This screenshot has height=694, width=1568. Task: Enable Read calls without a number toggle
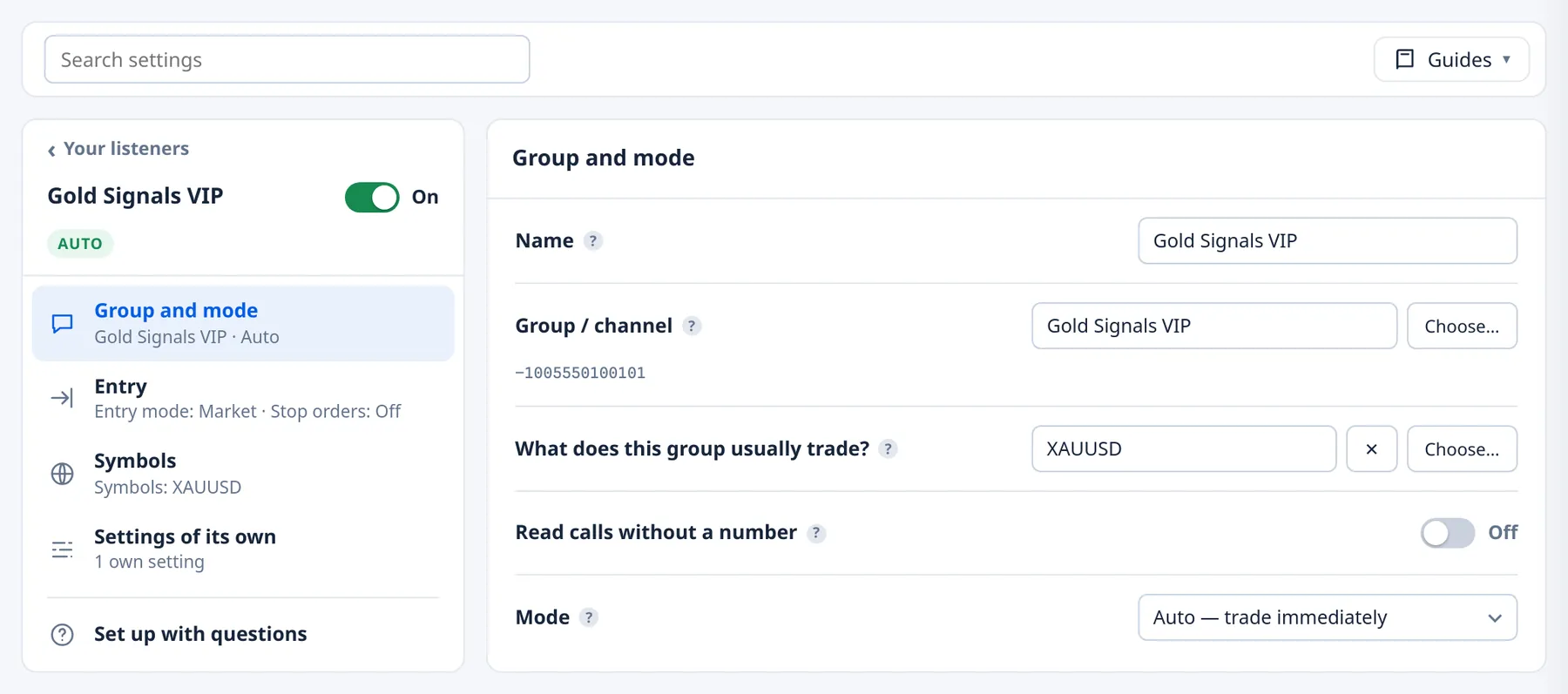pyautogui.click(x=1447, y=533)
